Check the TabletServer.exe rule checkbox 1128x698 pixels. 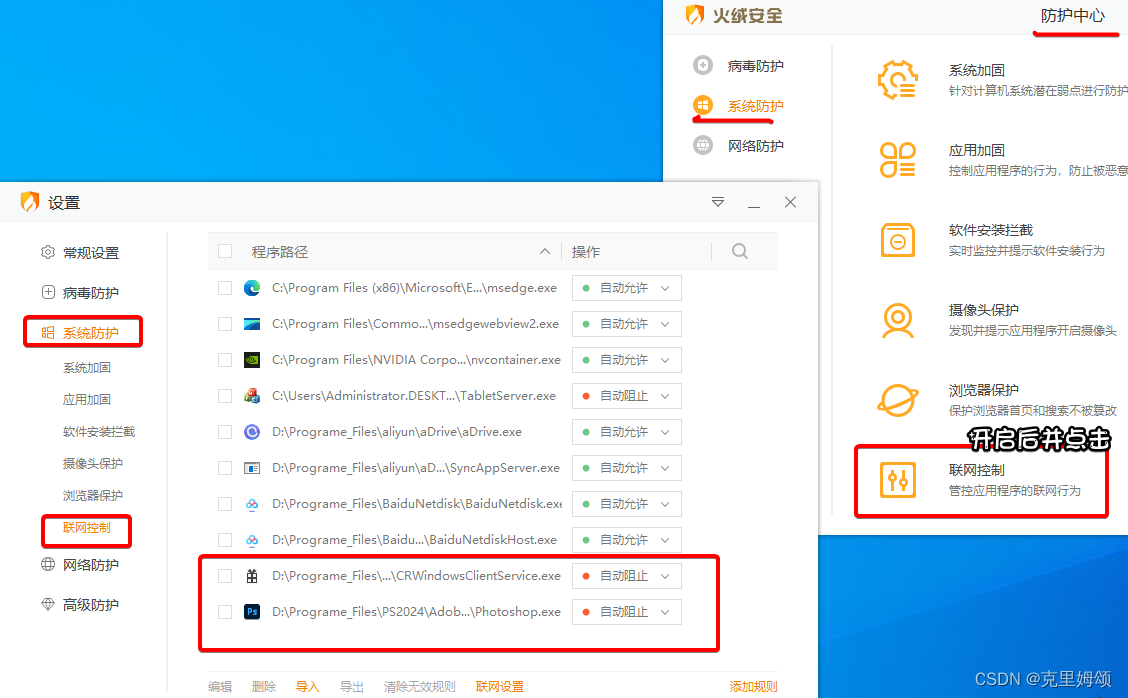coord(225,396)
